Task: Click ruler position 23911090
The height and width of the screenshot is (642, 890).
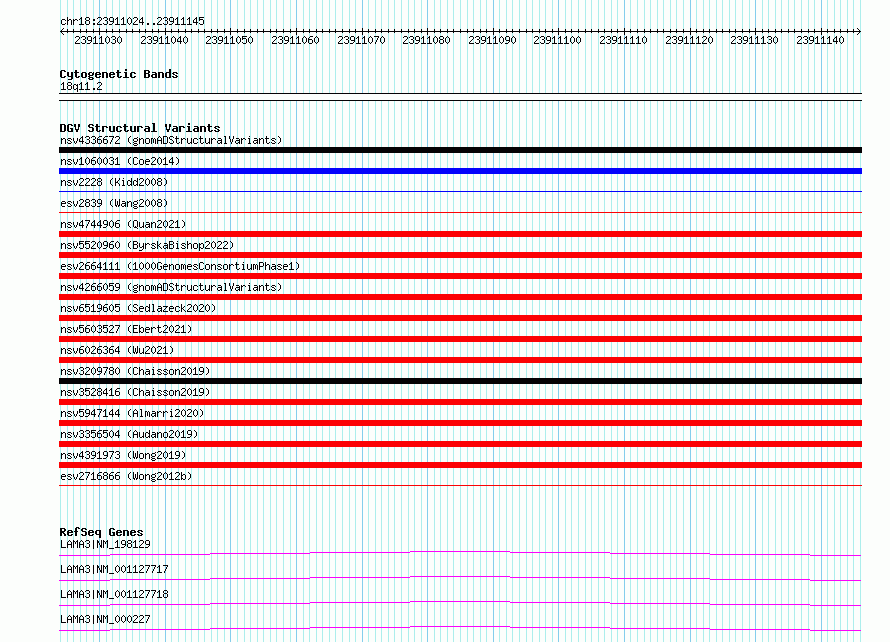Action: [x=492, y=40]
